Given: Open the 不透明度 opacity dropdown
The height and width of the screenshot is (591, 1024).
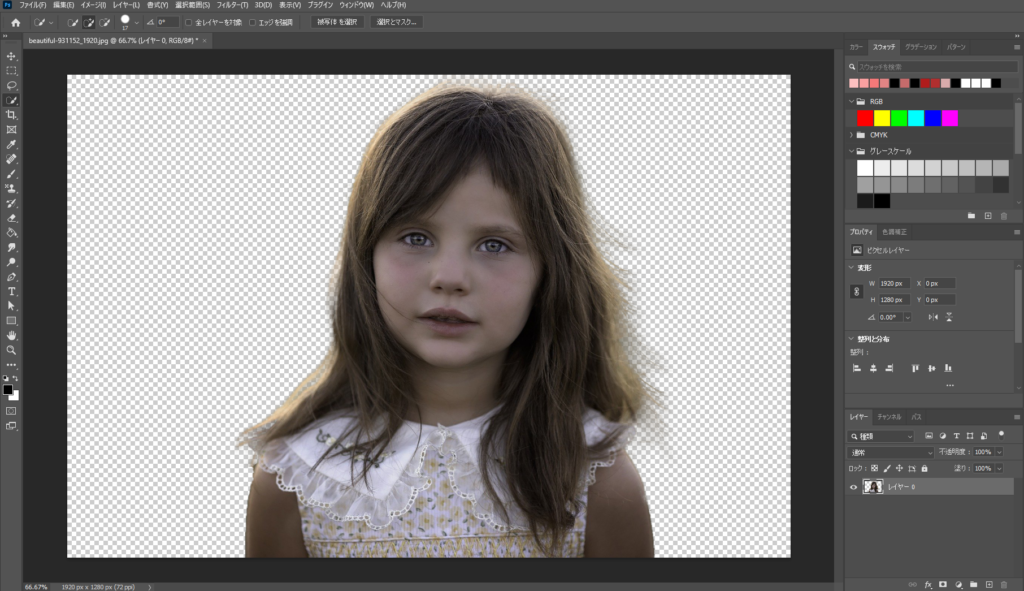Looking at the screenshot, I should coord(998,452).
